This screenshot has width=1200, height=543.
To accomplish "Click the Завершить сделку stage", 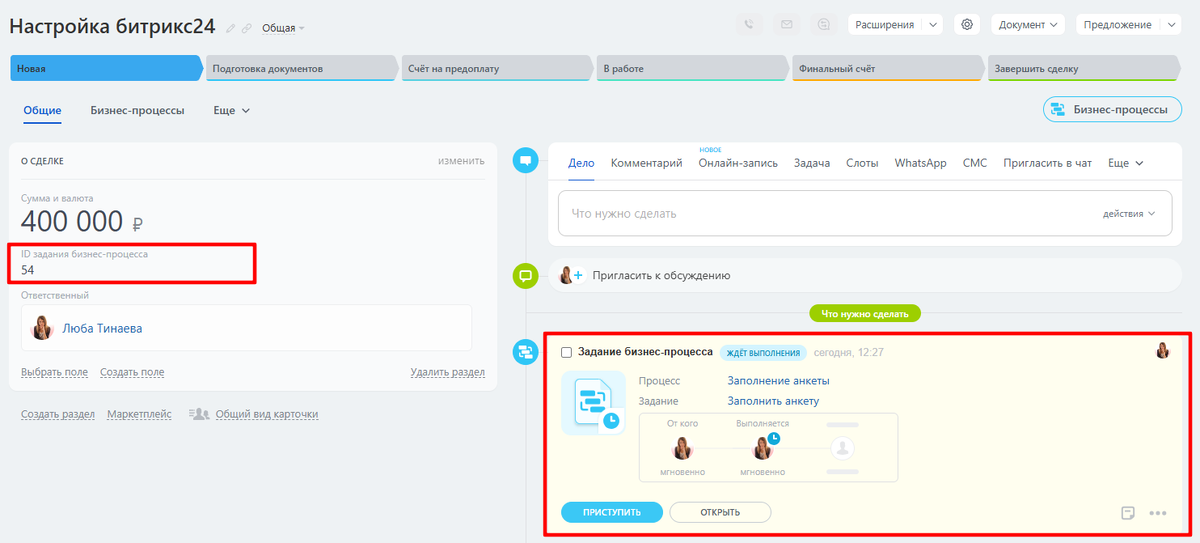I will (x=1083, y=68).
